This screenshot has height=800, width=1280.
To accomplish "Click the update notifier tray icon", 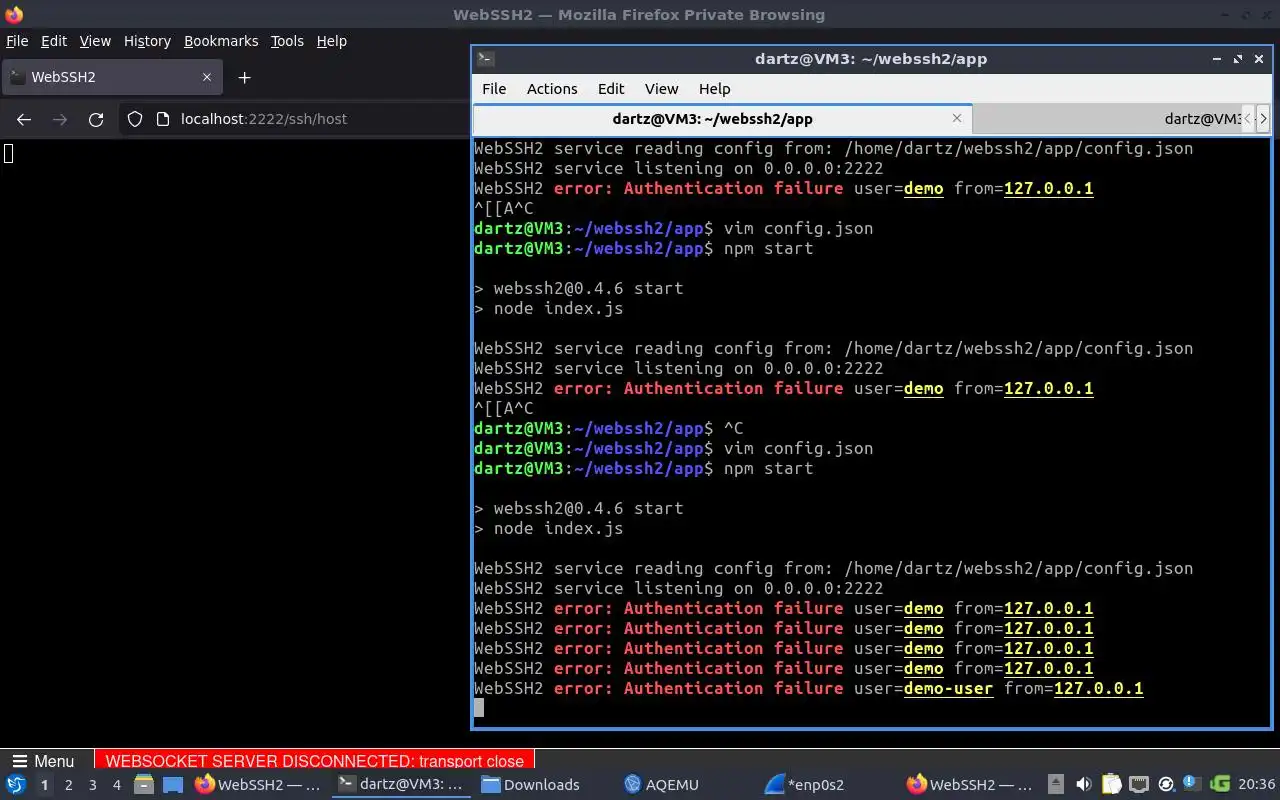I will 1165,785.
